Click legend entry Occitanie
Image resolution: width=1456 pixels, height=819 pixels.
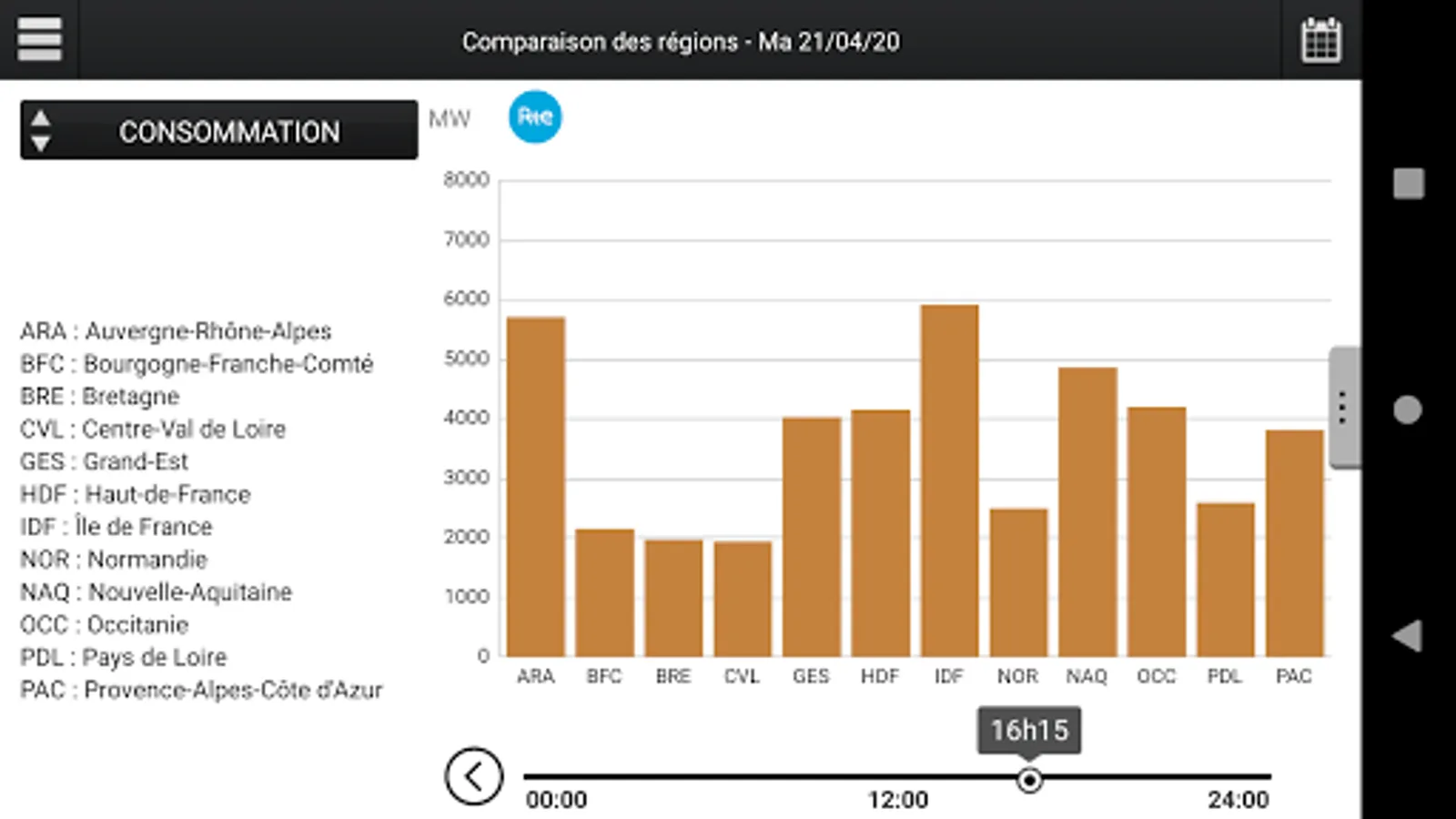coord(105,624)
